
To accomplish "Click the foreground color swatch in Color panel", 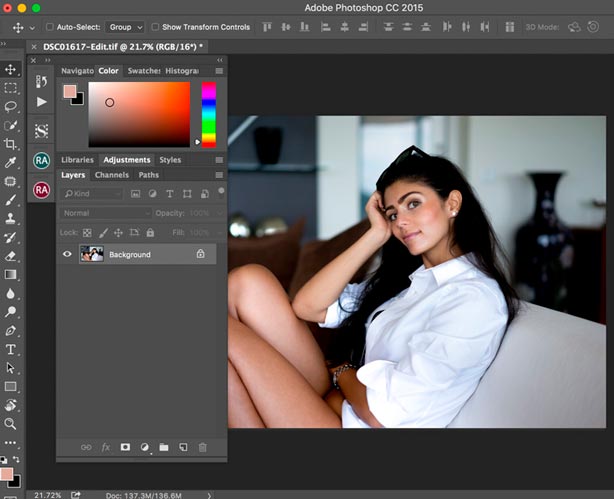I will [69, 91].
